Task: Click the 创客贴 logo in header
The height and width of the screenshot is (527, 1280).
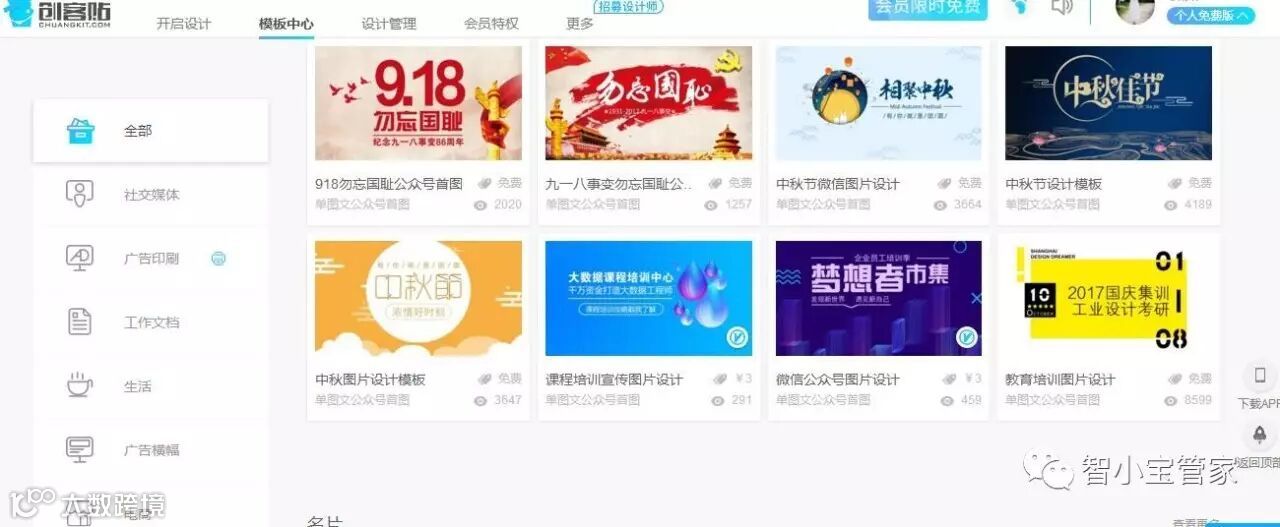Action: click(58, 14)
